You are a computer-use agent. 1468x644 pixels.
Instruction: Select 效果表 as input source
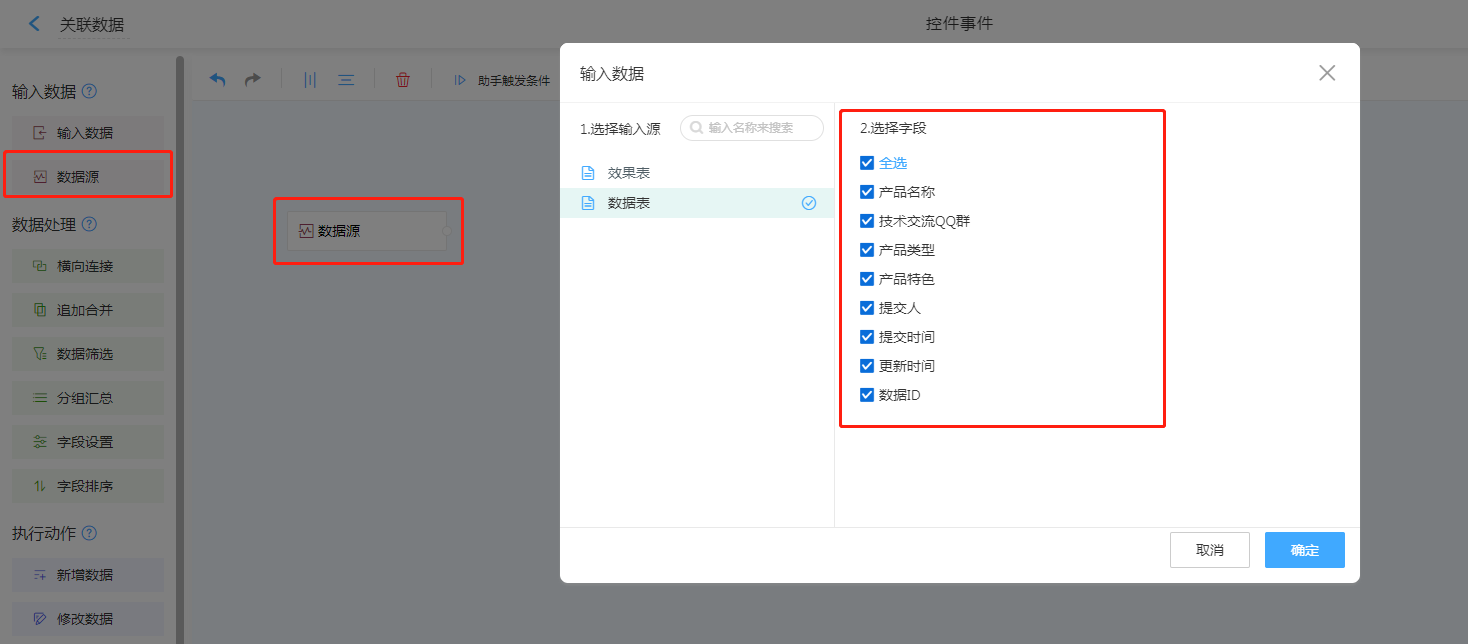[x=629, y=173]
